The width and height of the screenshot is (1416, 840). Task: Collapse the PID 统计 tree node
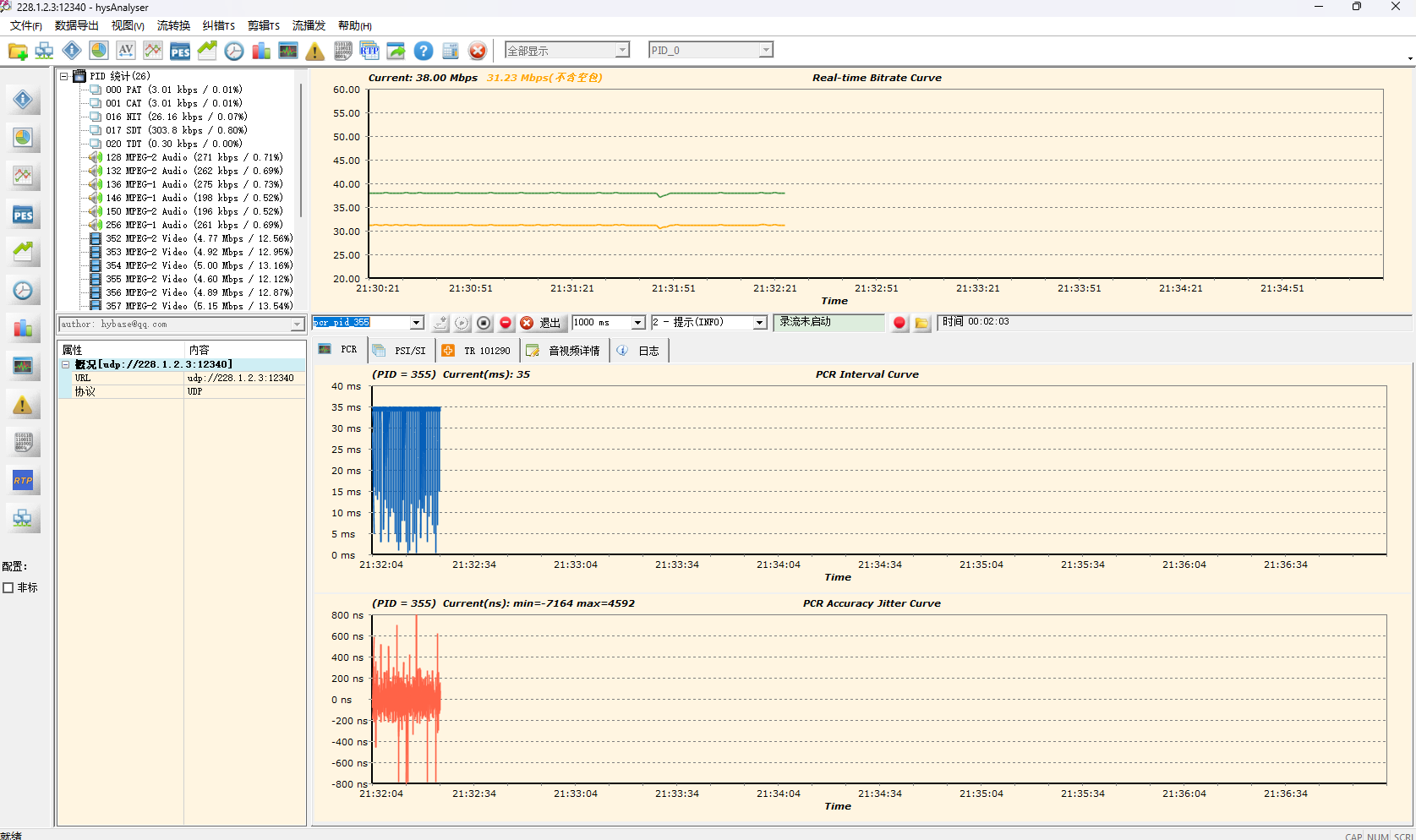[x=63, y=76]
